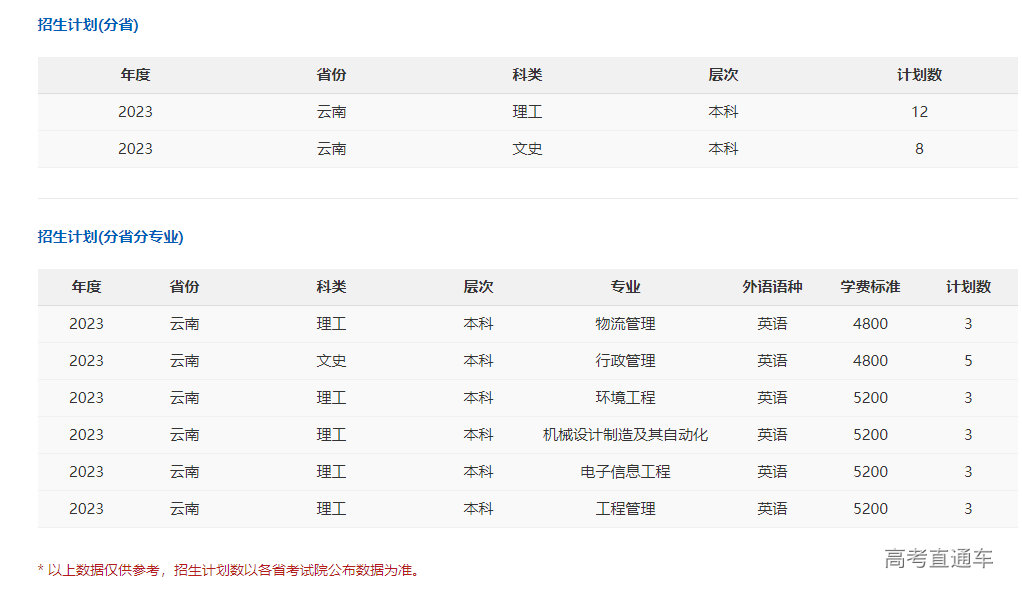Click the 外语语种 column header
Image resolution: width=1022 pixels, height=598 pixels.
(x=772, y=287)
